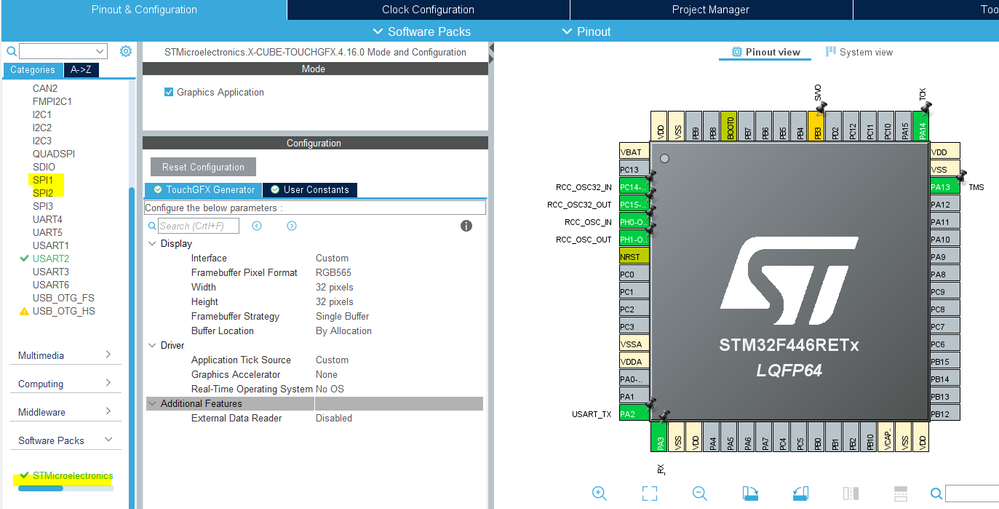The width and height of the screenshot is (999, 509).
Task: Open the Software Packs dropdown menu
Action: (421, 31)
